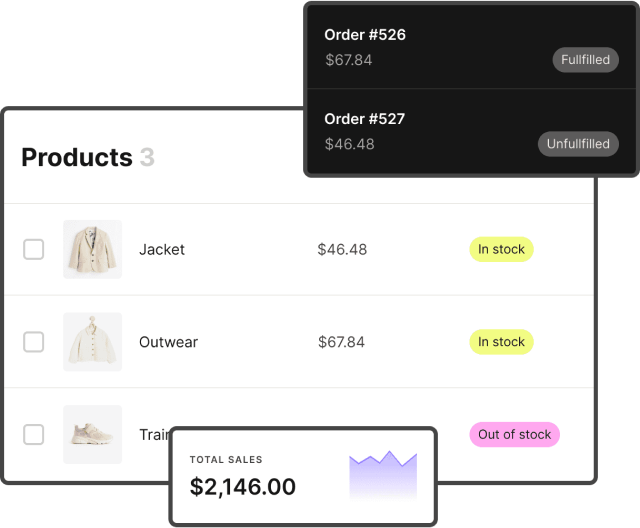
Task: Click the Jacket price $46.48
Action: click(x=341, y=249)
